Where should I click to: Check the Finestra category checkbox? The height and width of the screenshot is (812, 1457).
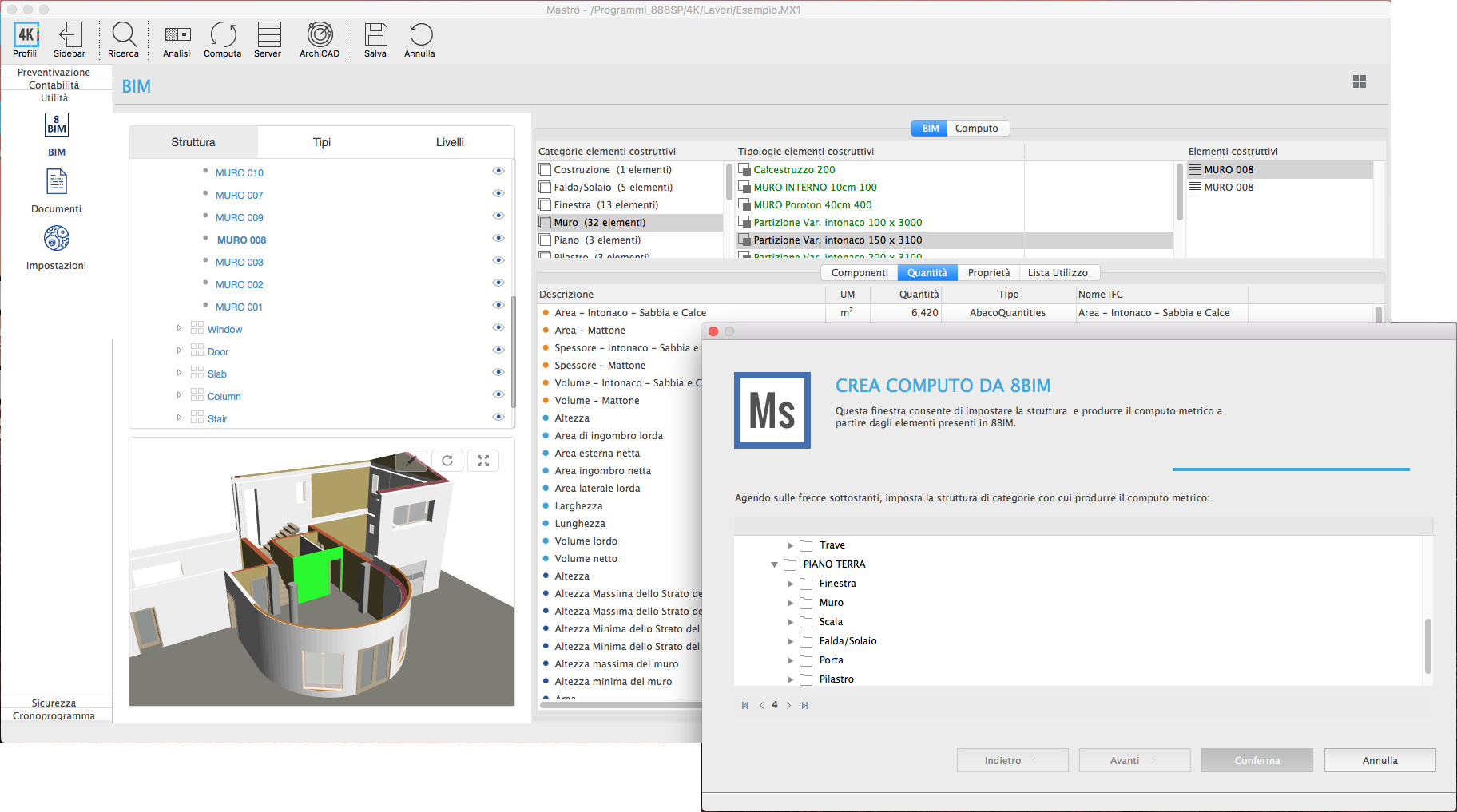tap(546, 205)
